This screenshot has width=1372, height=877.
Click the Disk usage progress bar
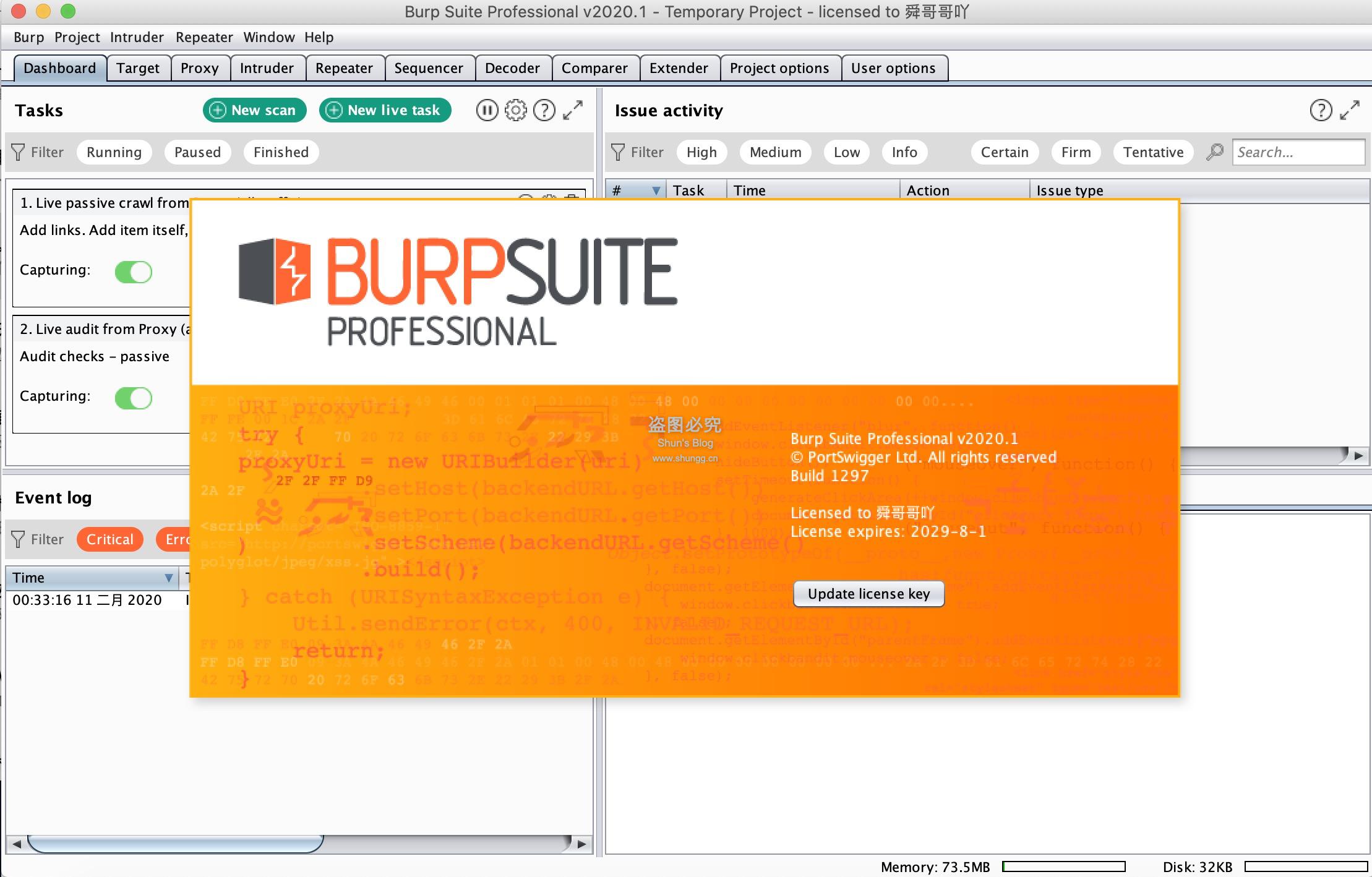pyautogui.click(x=1306, y=866)
